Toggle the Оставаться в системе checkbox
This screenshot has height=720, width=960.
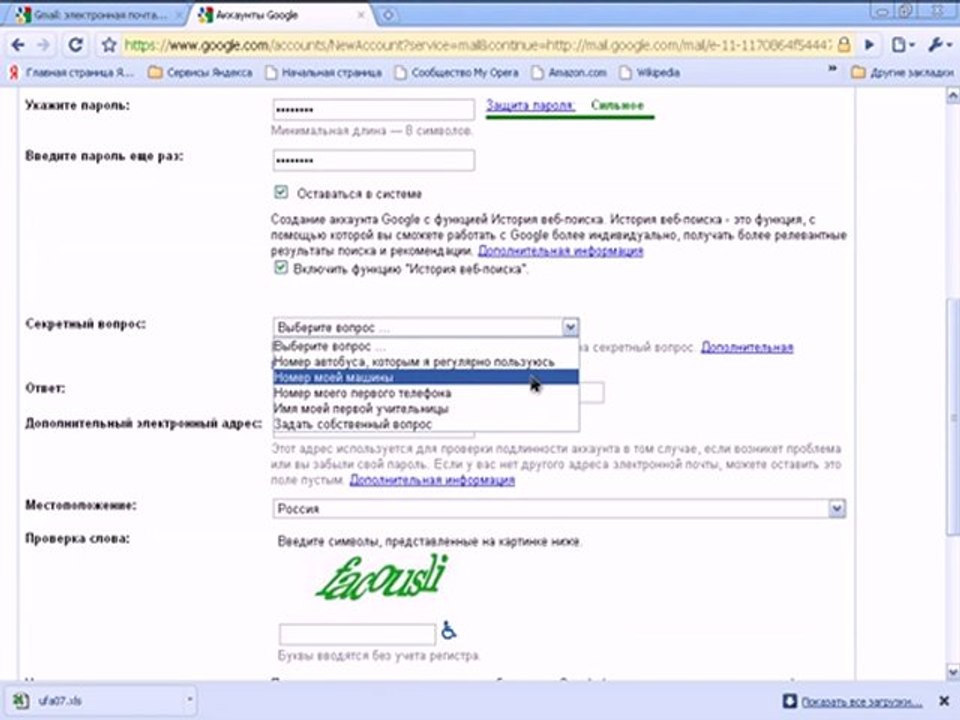point(281,192)
